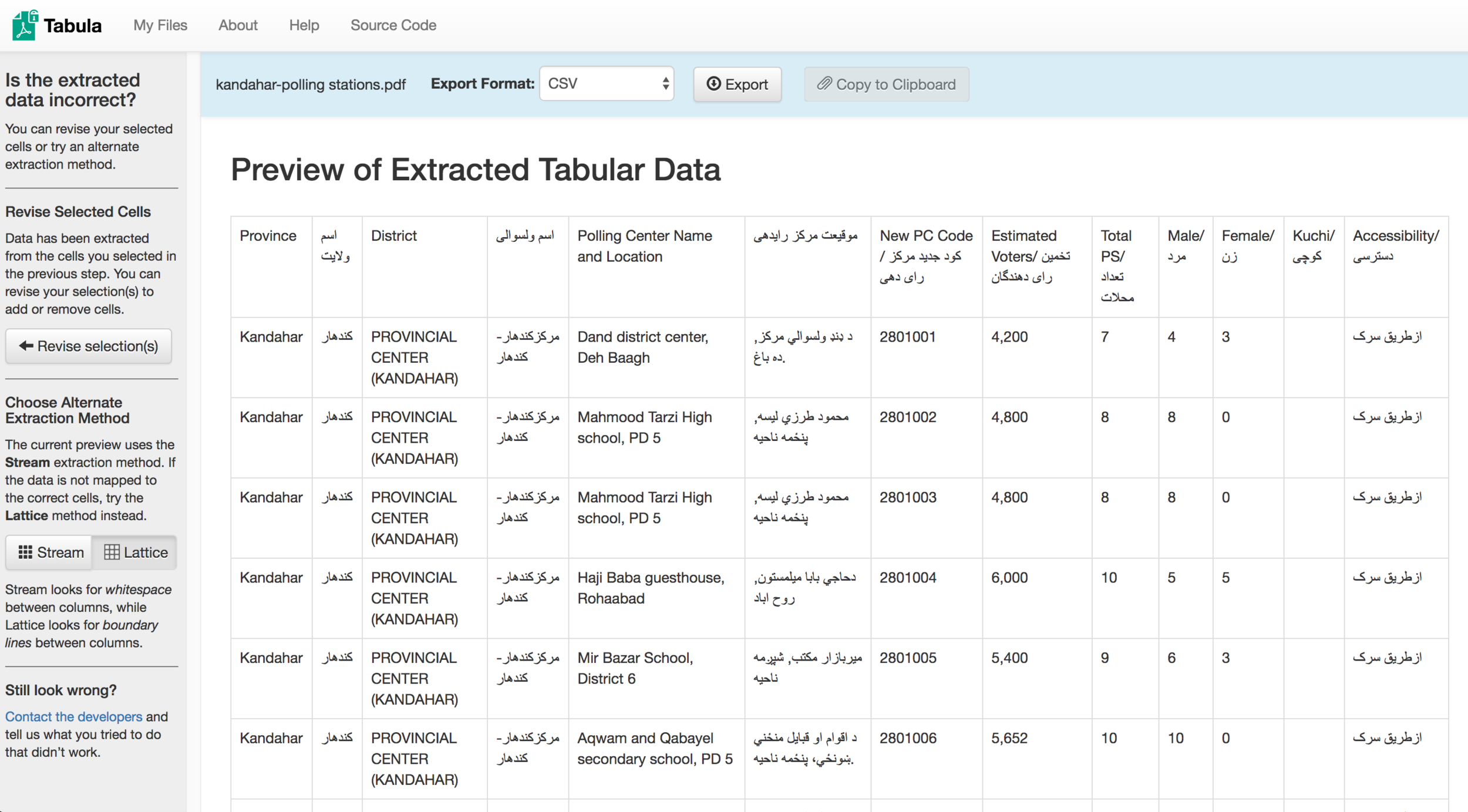Click the Male column header

click(x=1186, y=267)
